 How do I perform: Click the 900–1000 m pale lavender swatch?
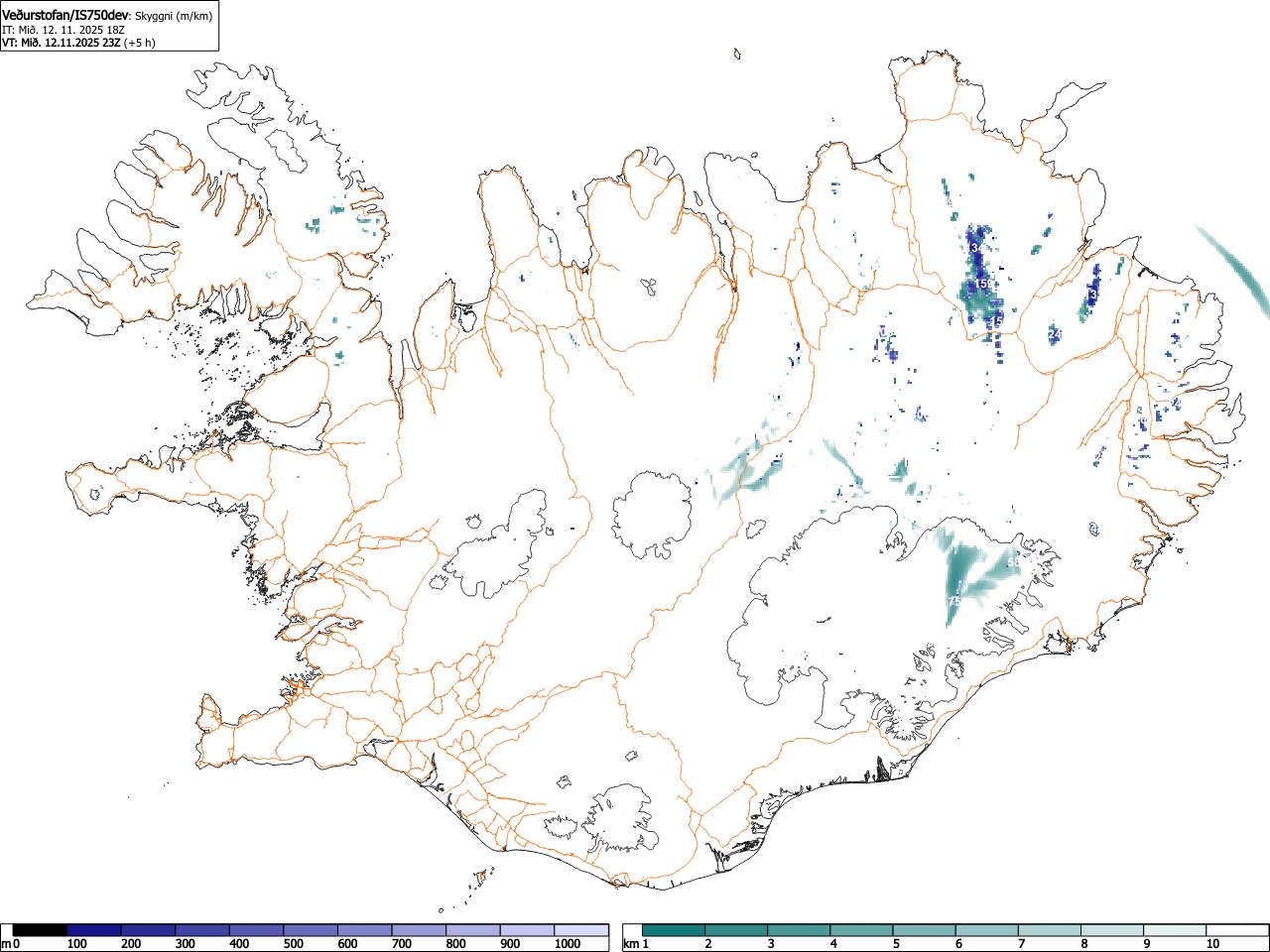pyautogui.click(x=527, y=930)
